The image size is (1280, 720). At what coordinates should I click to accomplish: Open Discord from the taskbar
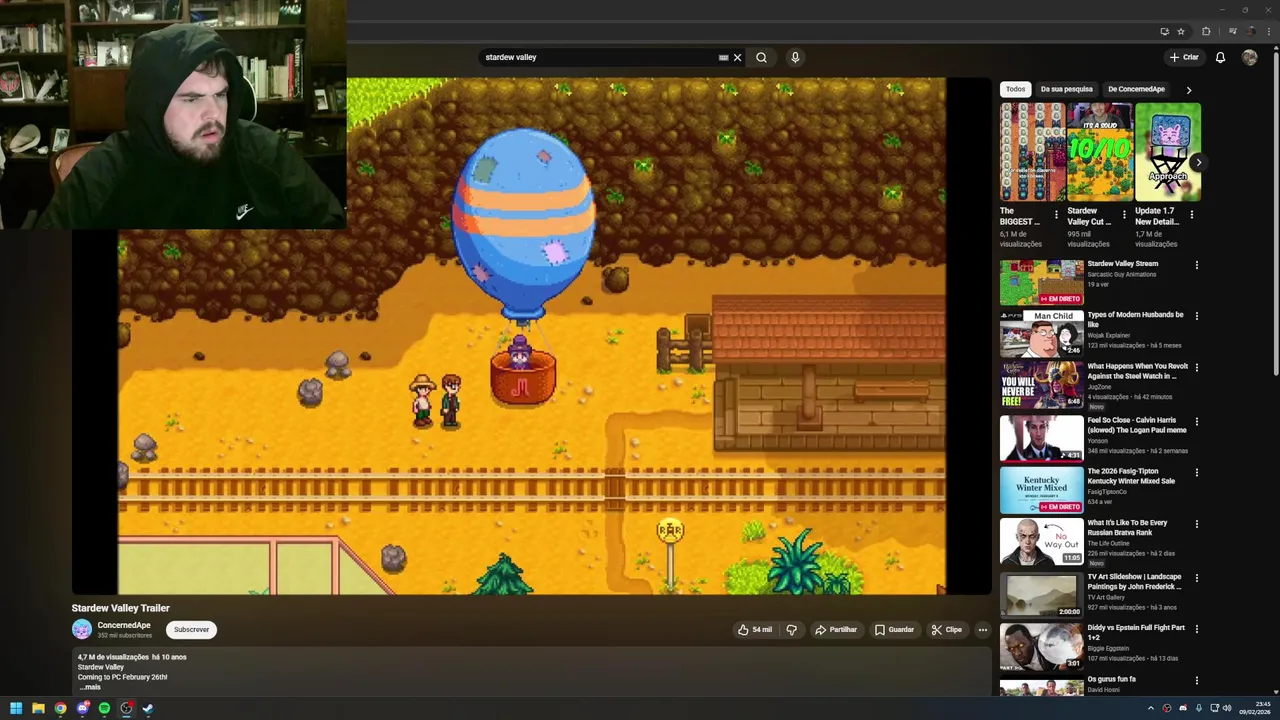point(82,708)
